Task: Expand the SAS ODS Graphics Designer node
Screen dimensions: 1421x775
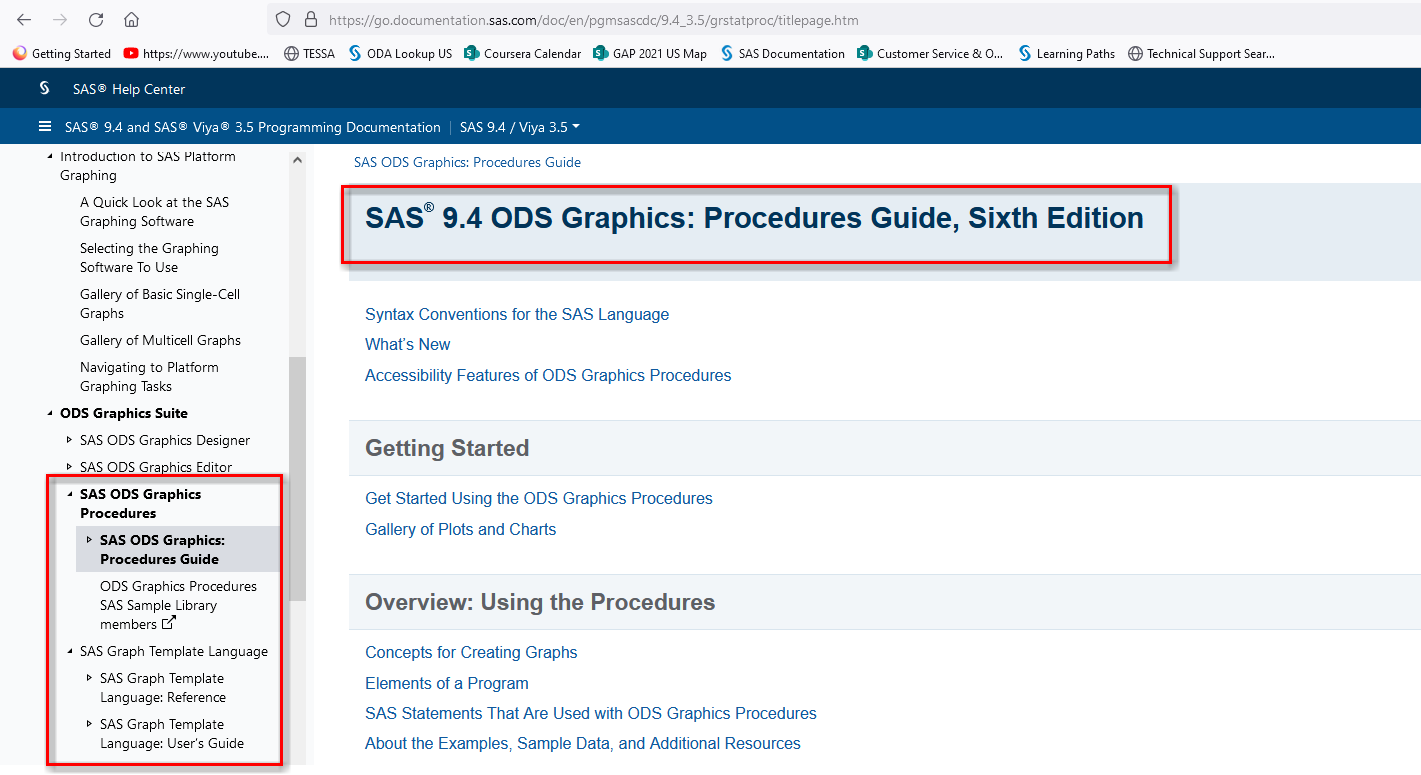Action: (x=68, y=440)
